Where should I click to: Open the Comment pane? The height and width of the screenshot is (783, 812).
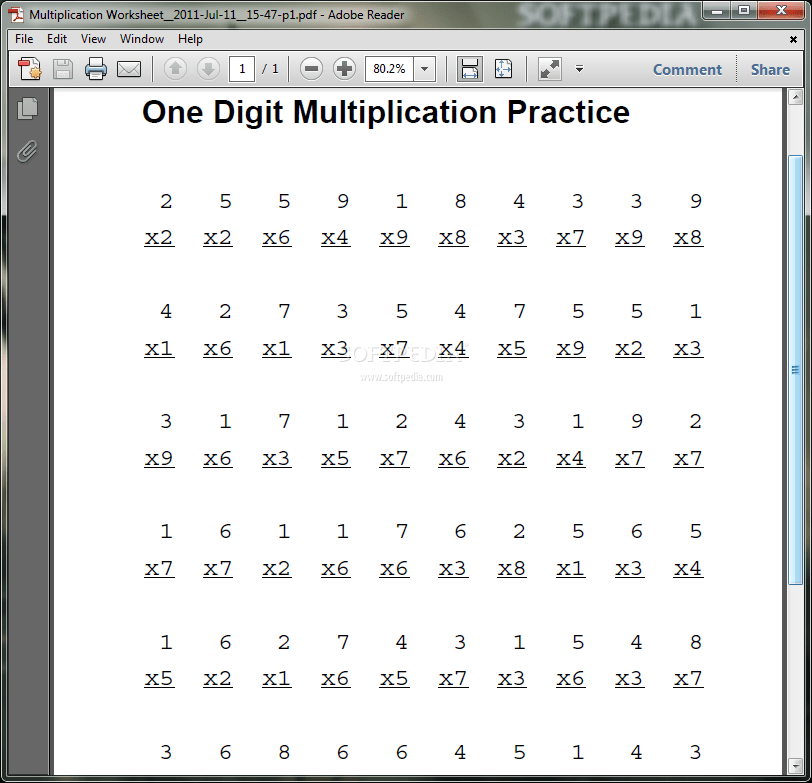point(687,69)
